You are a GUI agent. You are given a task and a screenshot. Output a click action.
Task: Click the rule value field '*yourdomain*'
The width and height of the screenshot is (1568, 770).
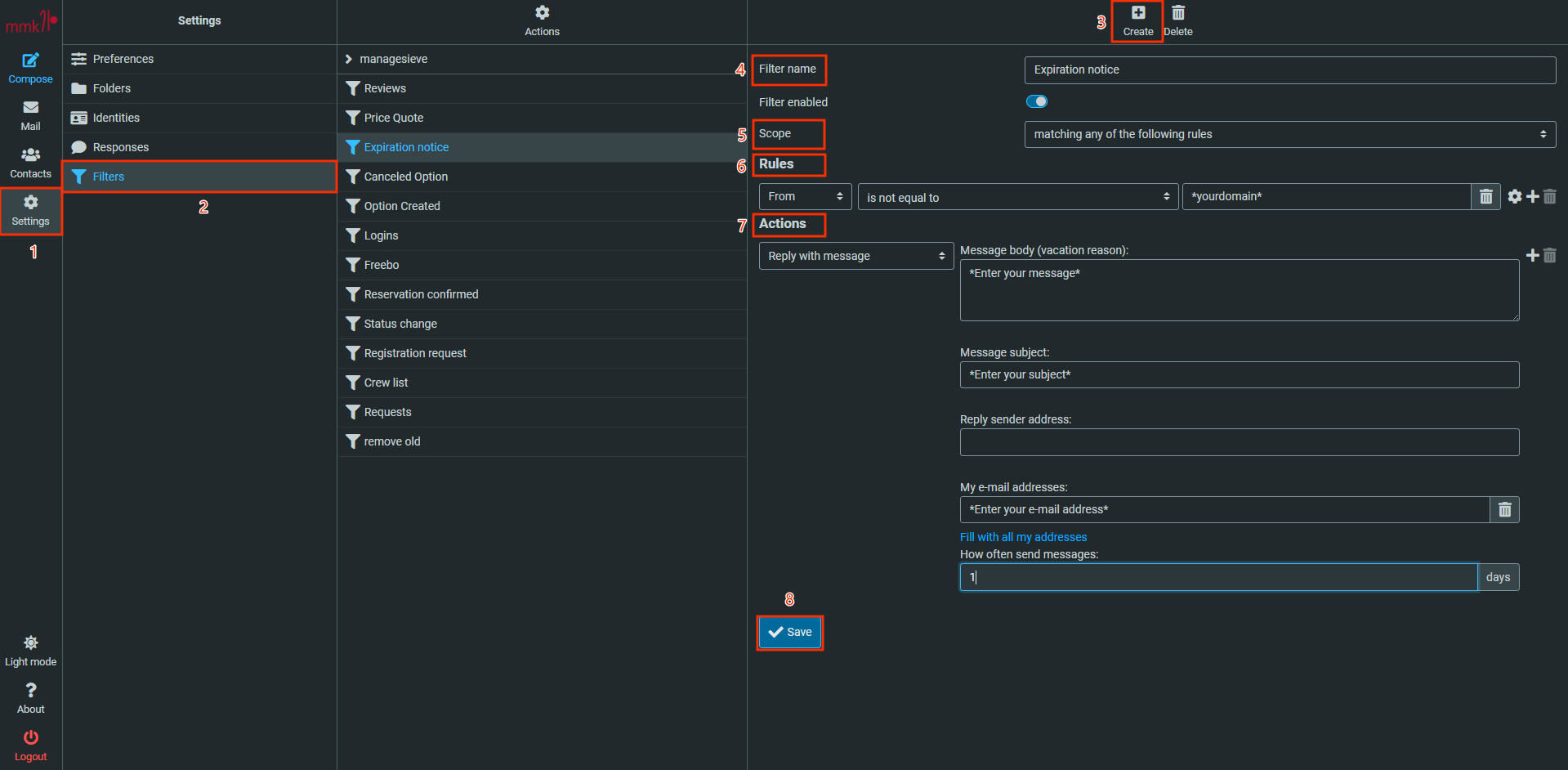(1326, 196)
